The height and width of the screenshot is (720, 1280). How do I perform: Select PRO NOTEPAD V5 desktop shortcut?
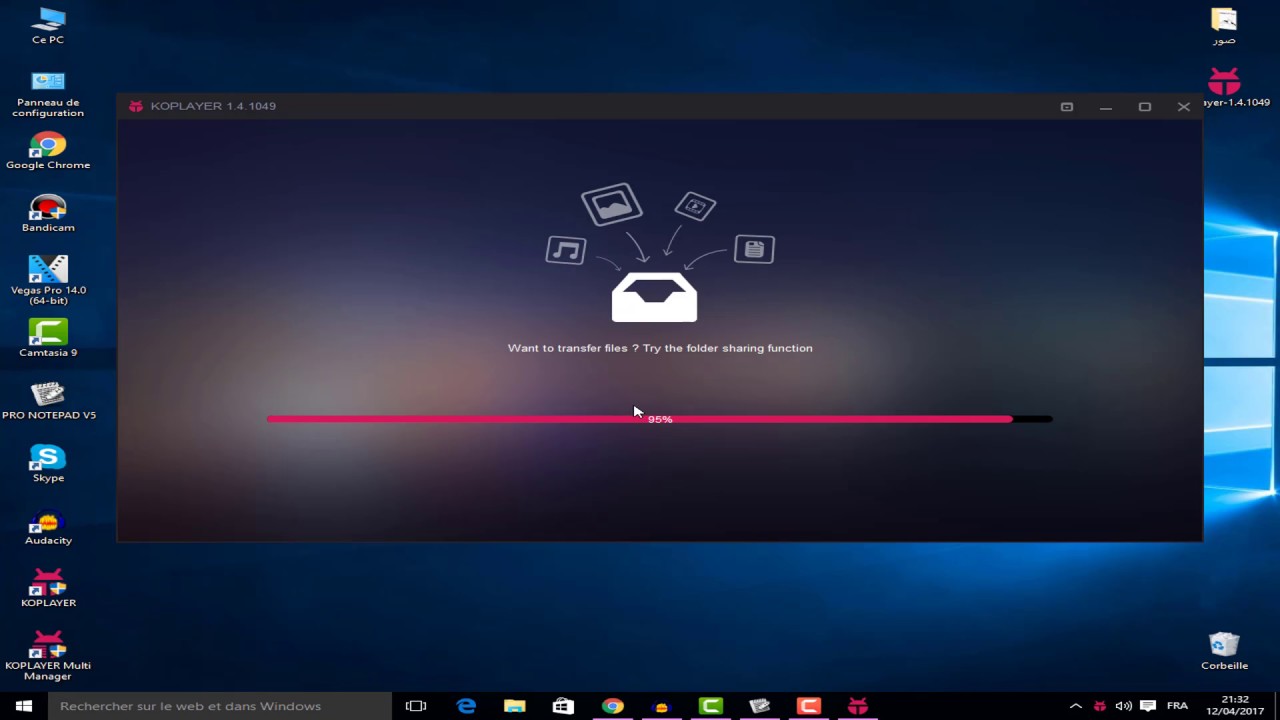tap(48, 401)
